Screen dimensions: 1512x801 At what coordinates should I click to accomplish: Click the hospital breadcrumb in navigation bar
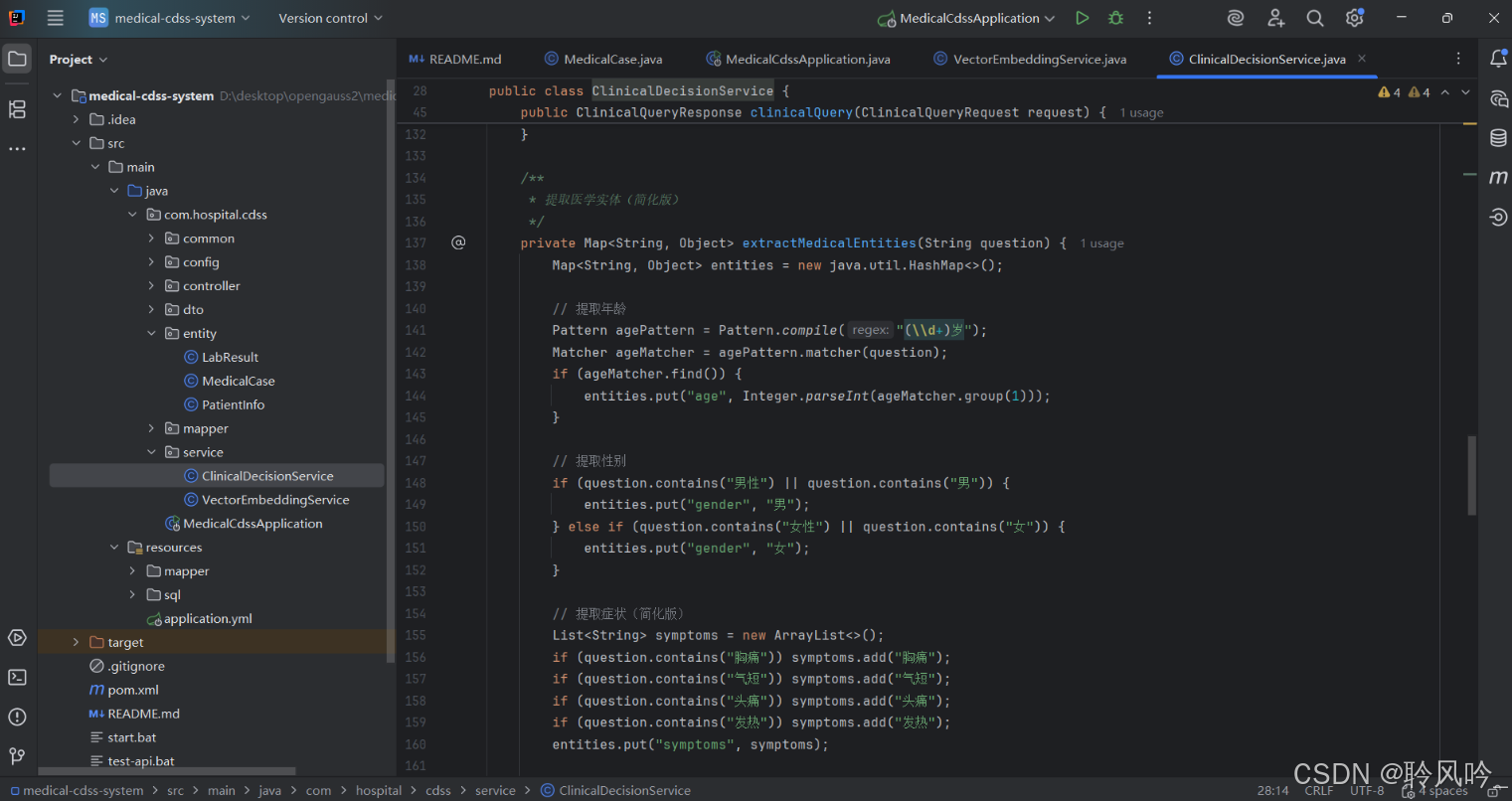(379, 791)
